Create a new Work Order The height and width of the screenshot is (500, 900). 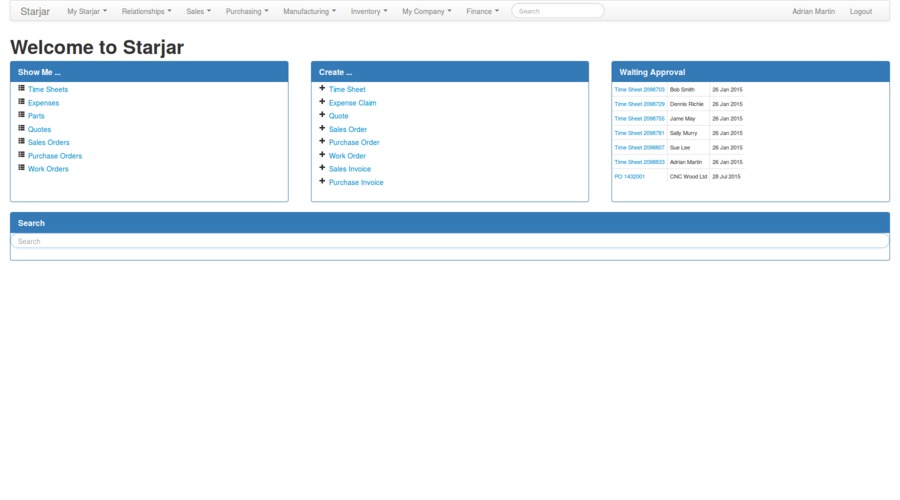[x=347, y=156]
